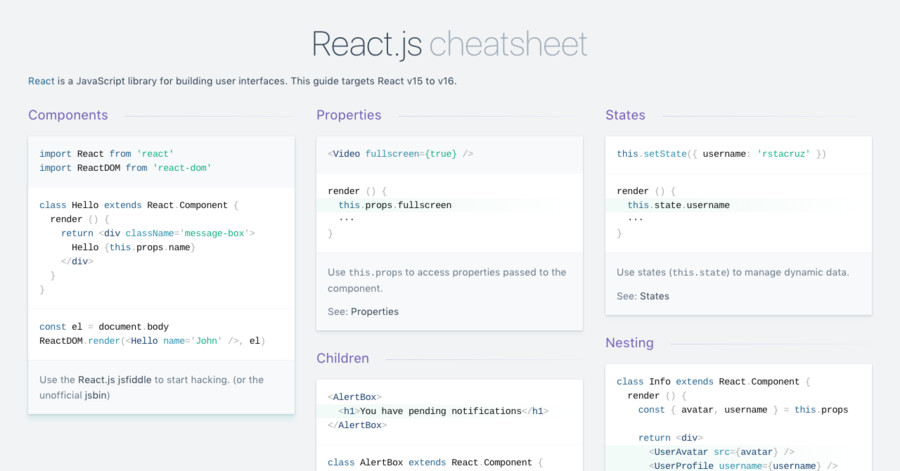The width and height of the screenshot is (900, 471).
Task: Click the Properties section heading
Action: 348,115
